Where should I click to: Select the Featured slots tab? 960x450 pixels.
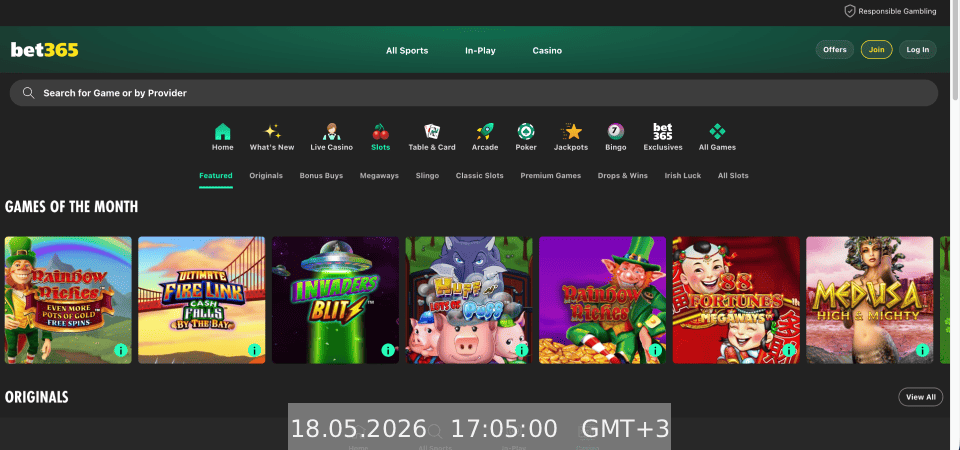point(216,176)
